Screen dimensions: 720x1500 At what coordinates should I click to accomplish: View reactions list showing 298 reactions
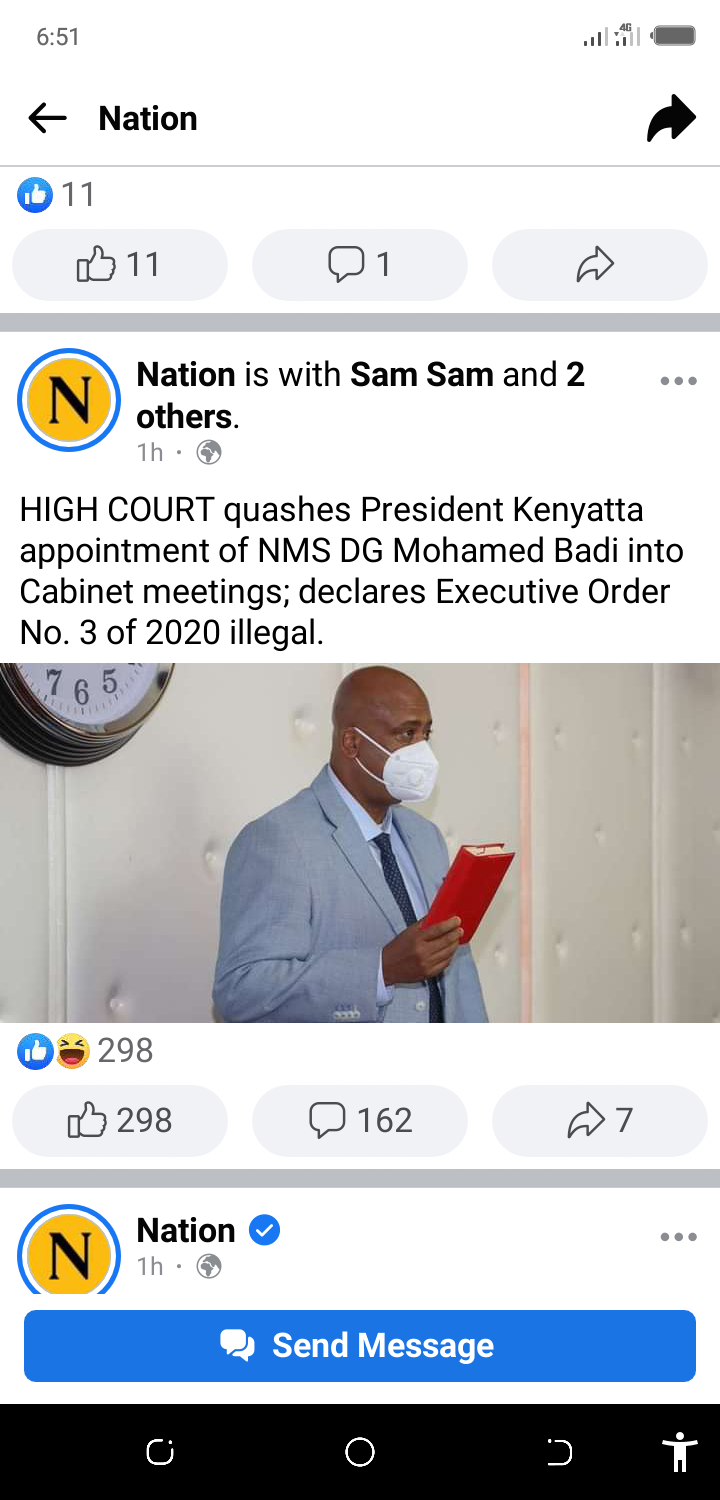click(x=86, y=1050)
